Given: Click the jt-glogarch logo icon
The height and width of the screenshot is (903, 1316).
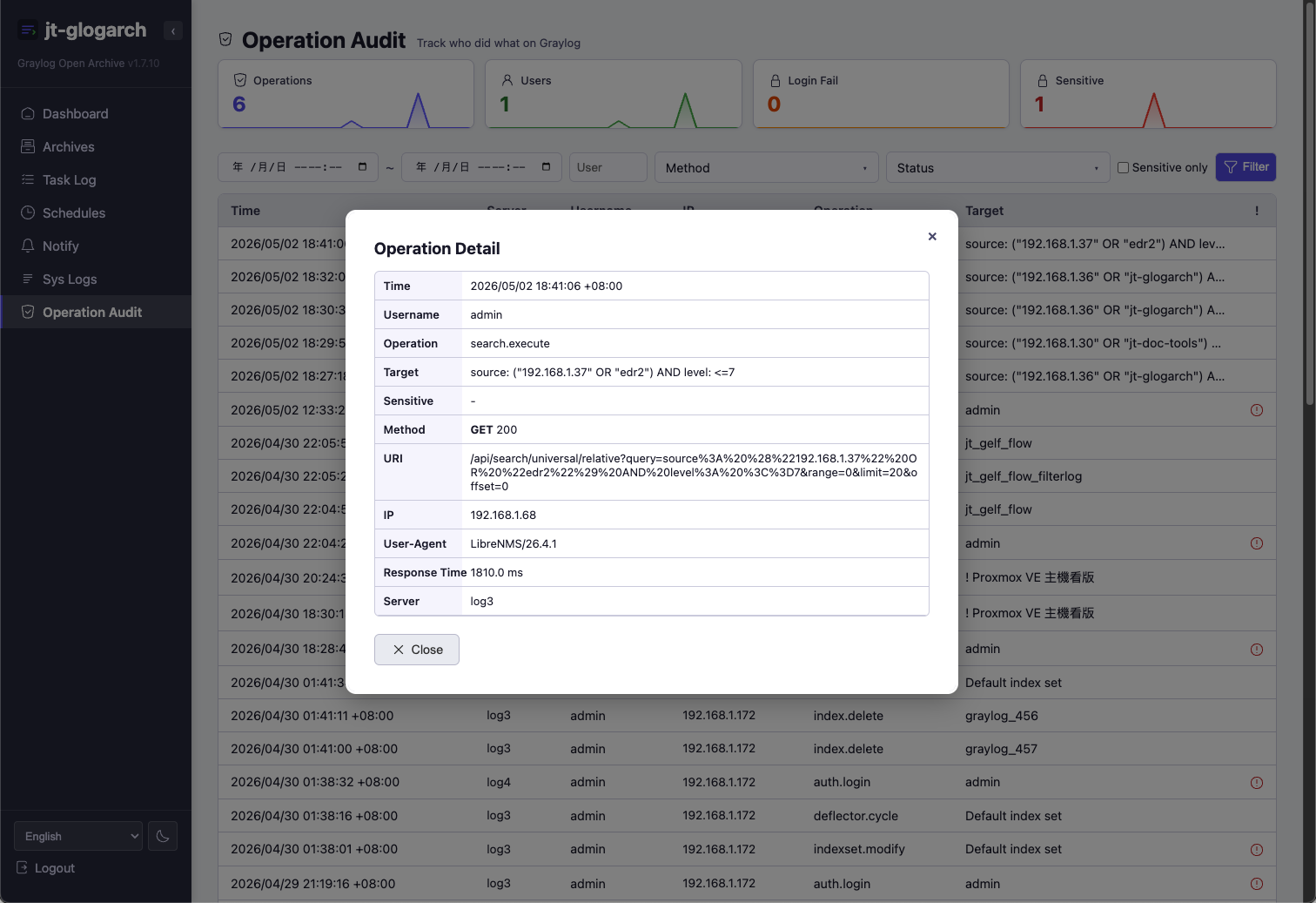Looking at the screenshot, I should pos(28,30).
